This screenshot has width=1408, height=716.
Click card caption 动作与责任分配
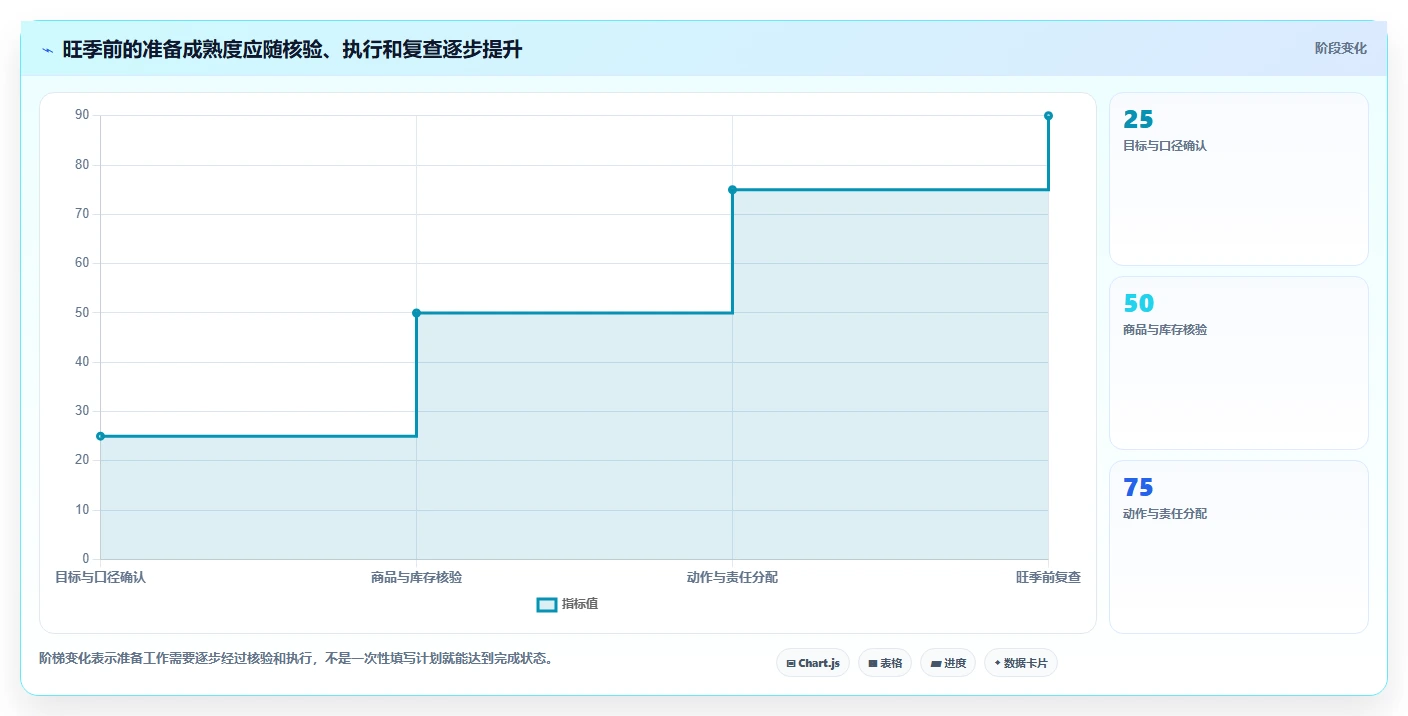(x=1165, y=514)
